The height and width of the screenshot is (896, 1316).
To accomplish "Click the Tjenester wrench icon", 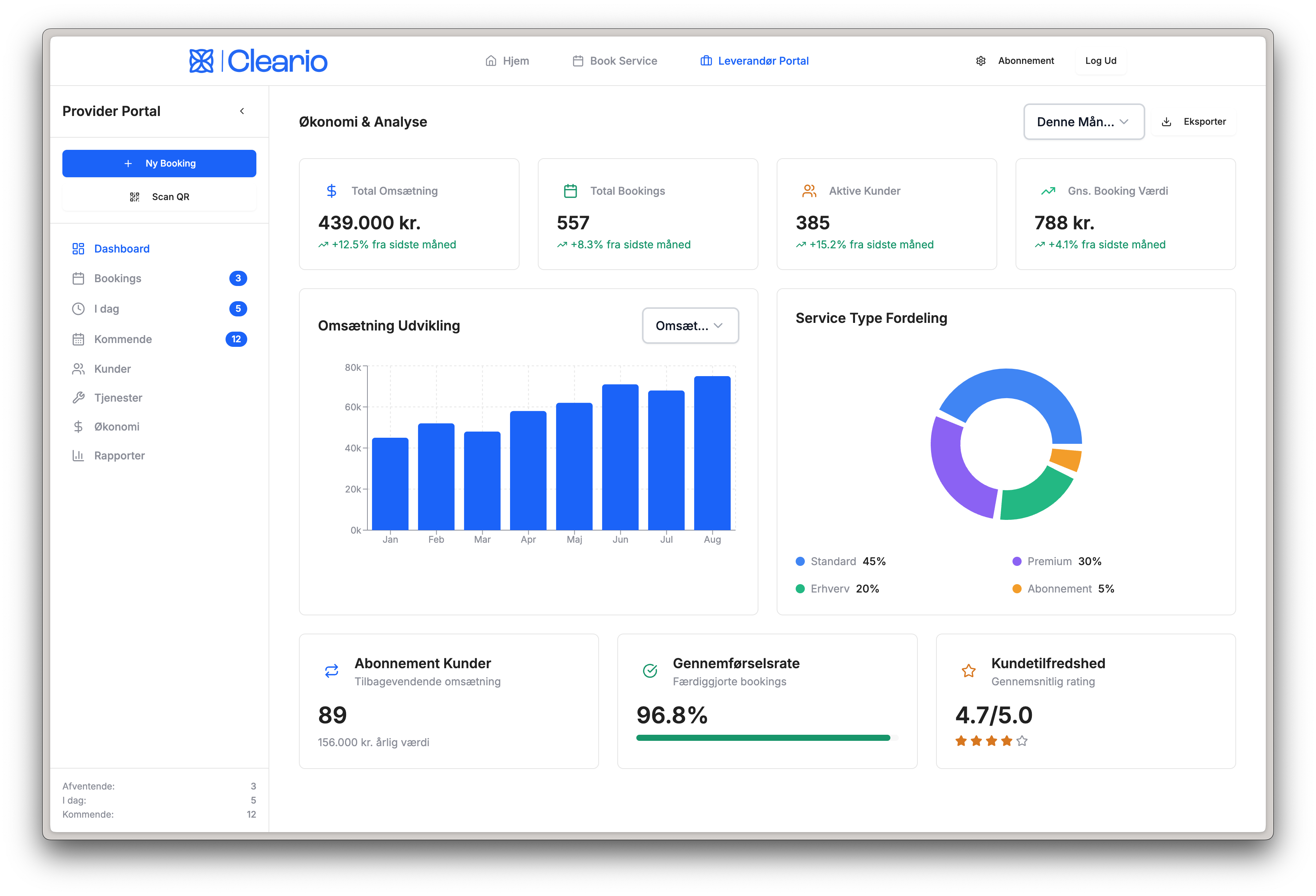I will pyautogui.click(x=78, y=397).
